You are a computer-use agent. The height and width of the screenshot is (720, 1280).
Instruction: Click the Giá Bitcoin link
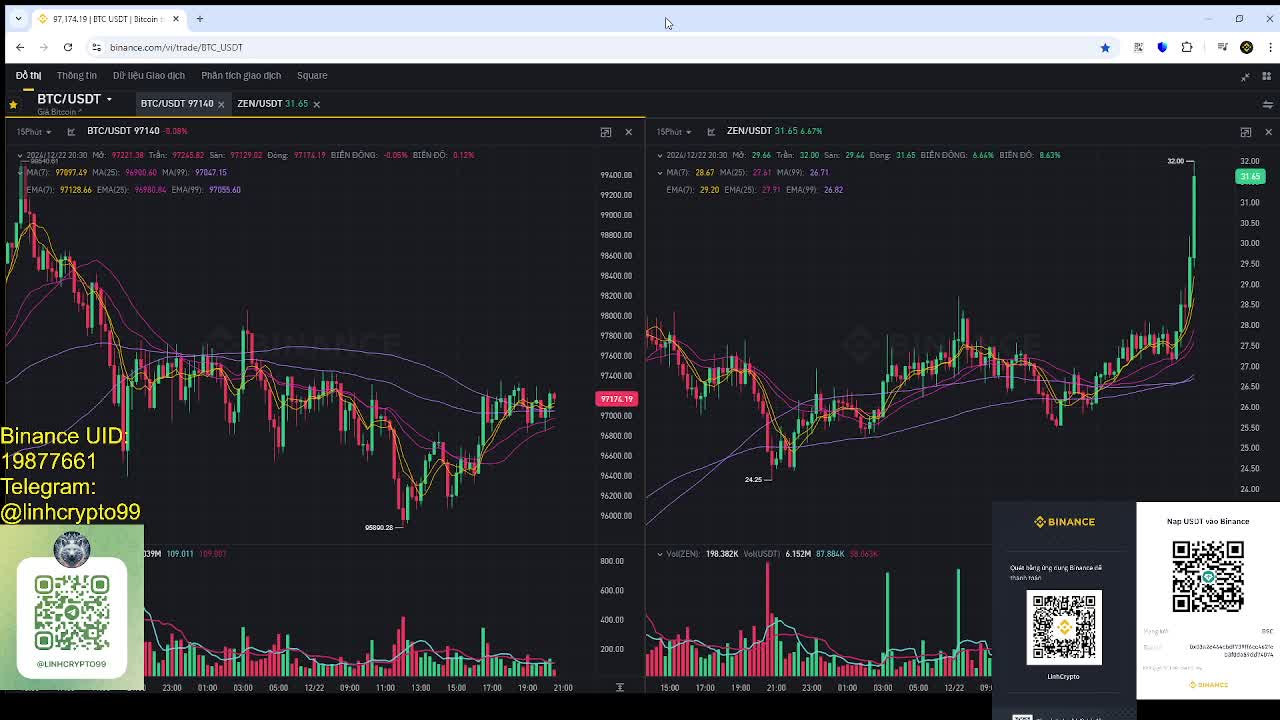pyautogui.click(x=58, y=112)
